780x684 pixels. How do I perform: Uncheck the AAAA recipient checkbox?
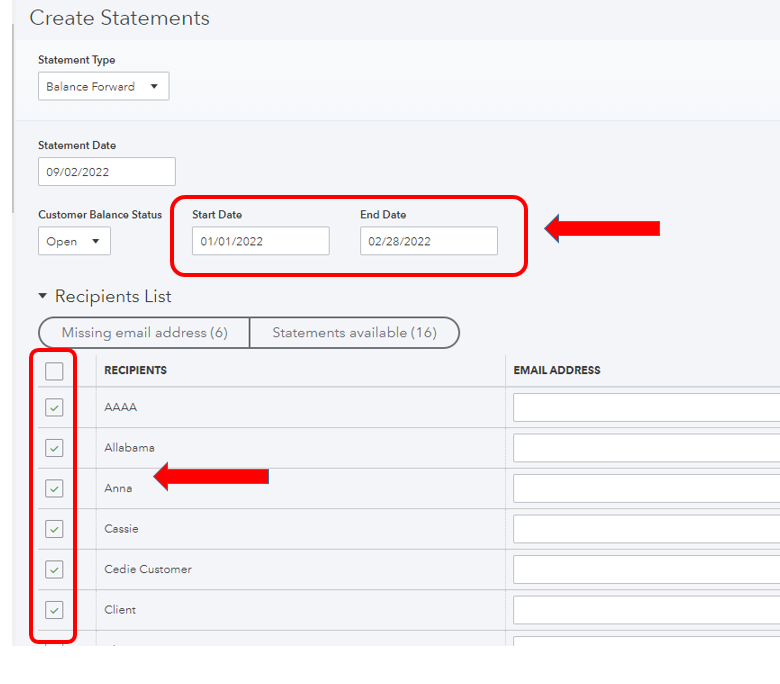54,408
